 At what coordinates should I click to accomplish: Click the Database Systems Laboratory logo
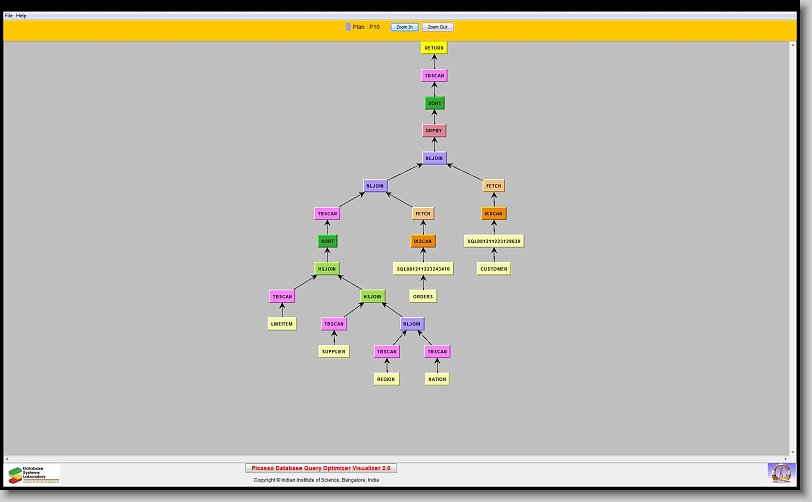pyautogui.click(x=34, y=474)
